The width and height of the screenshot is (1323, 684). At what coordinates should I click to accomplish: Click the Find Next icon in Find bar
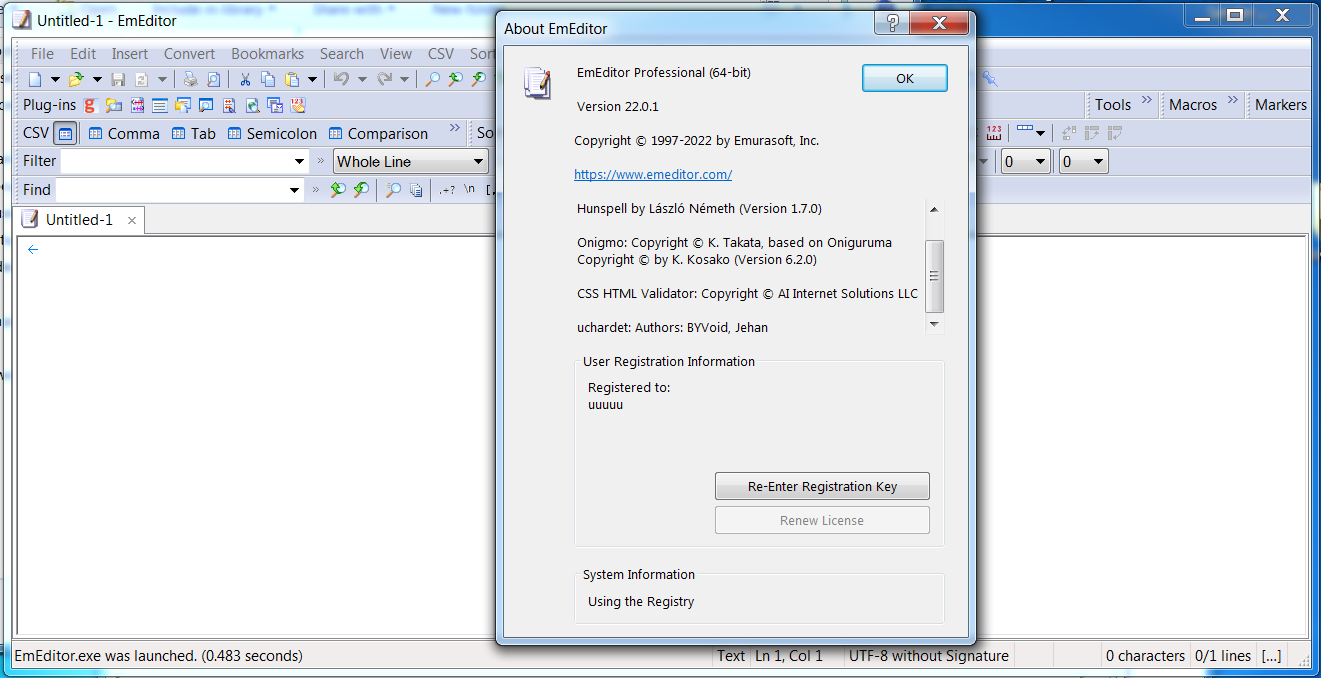pos(361,190)
